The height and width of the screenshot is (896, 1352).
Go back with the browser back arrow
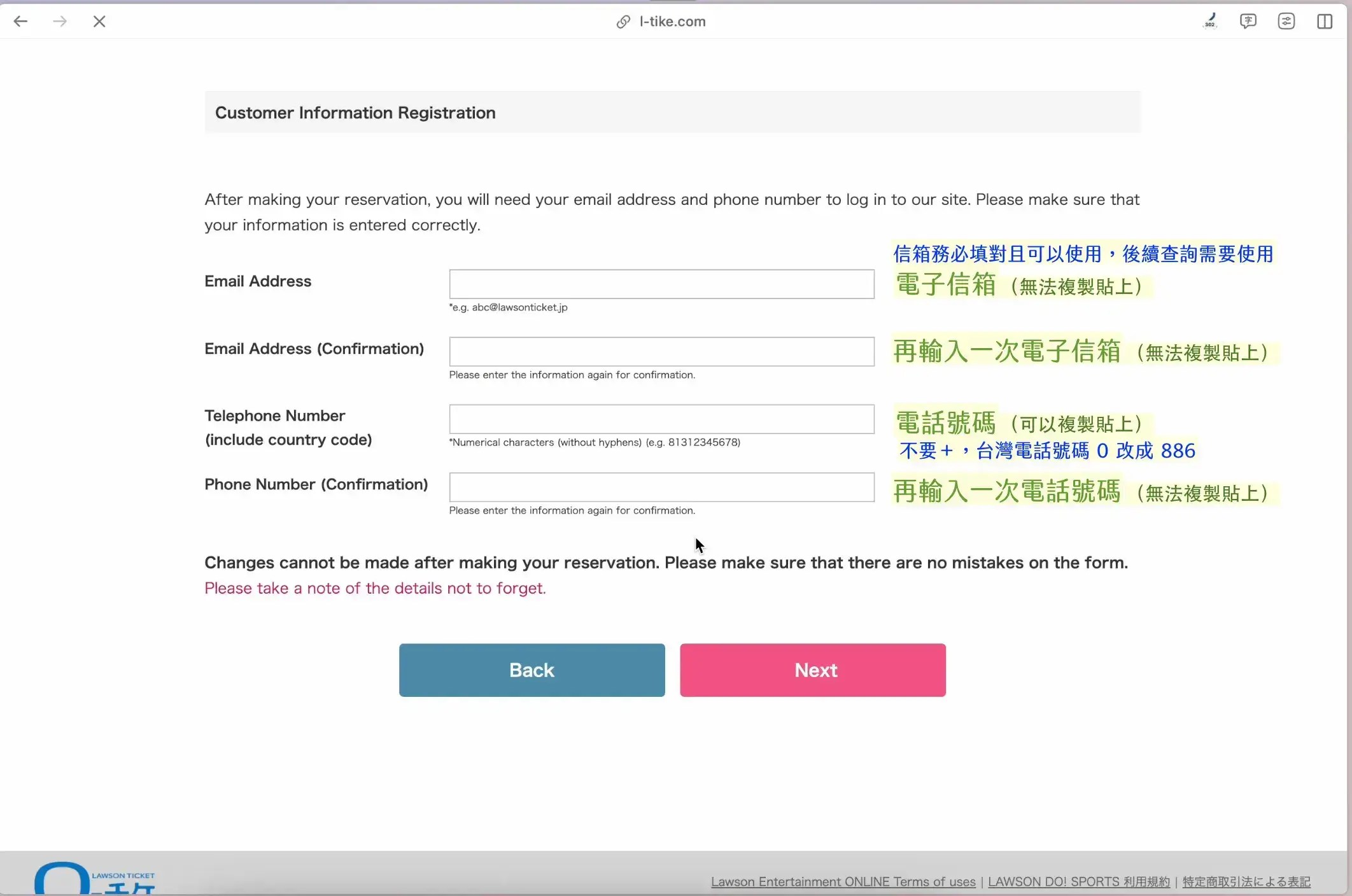pos(20,22)
